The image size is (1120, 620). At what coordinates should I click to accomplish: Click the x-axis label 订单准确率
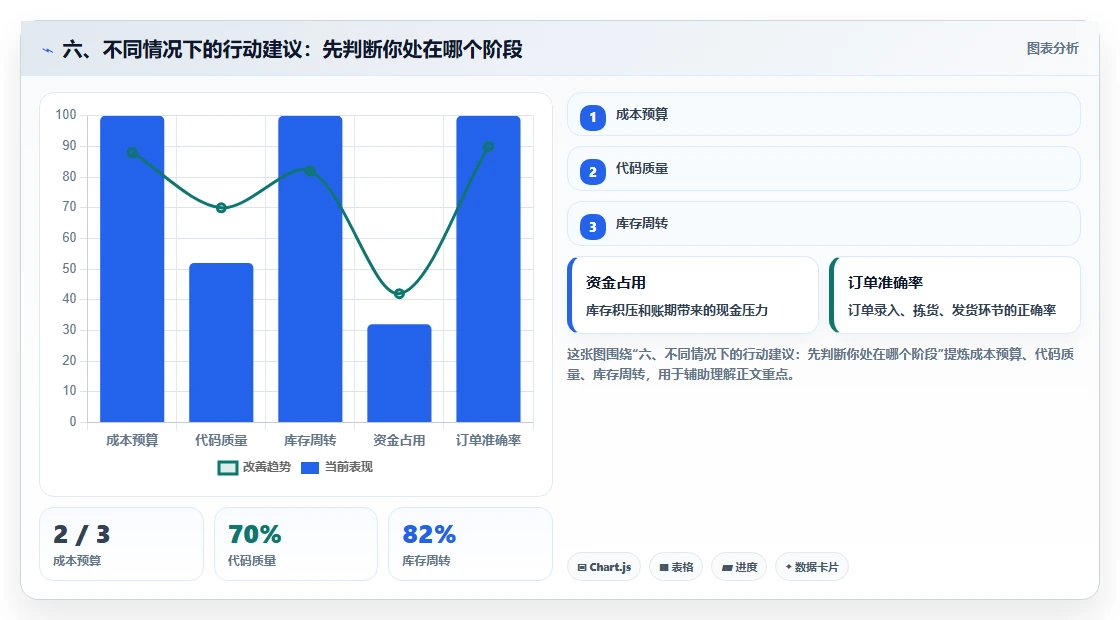tap(489, 441)
